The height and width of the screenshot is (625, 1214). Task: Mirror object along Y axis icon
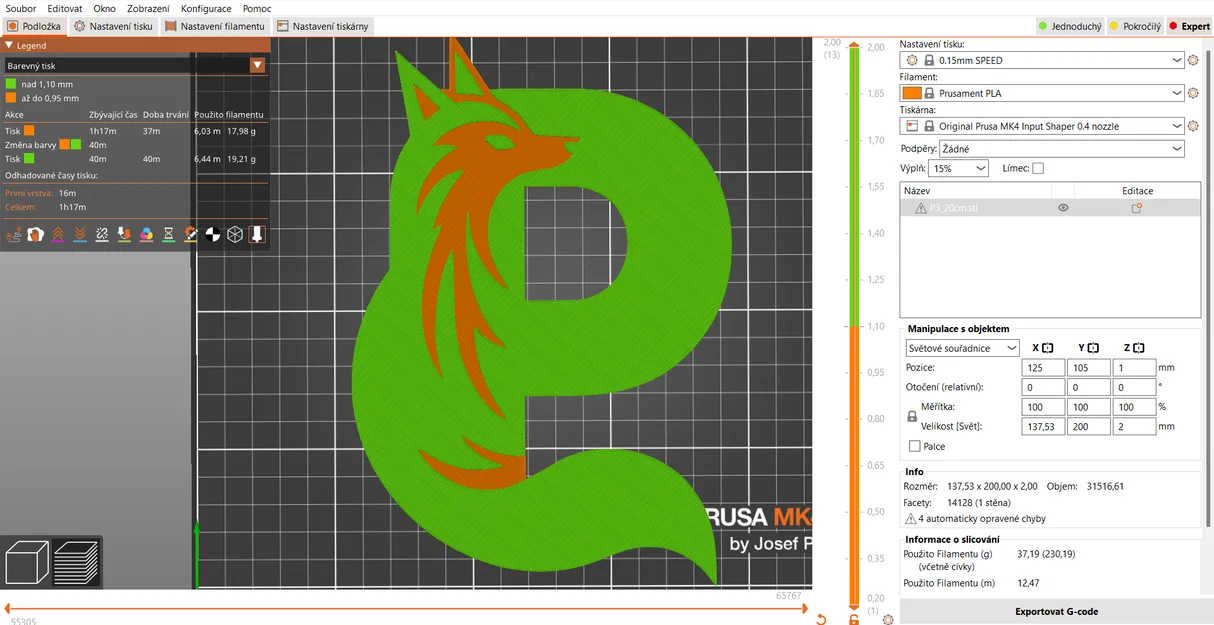[x=1093, y=348]
